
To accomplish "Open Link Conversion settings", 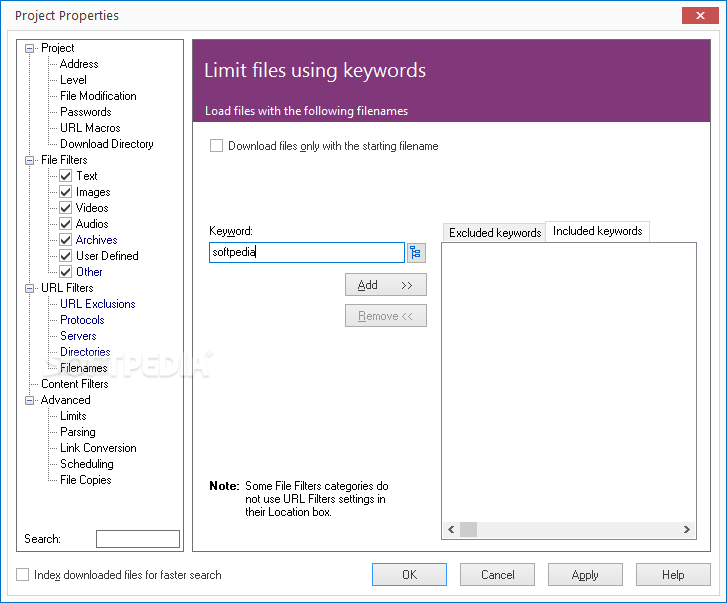I will (x=98, y=448).
